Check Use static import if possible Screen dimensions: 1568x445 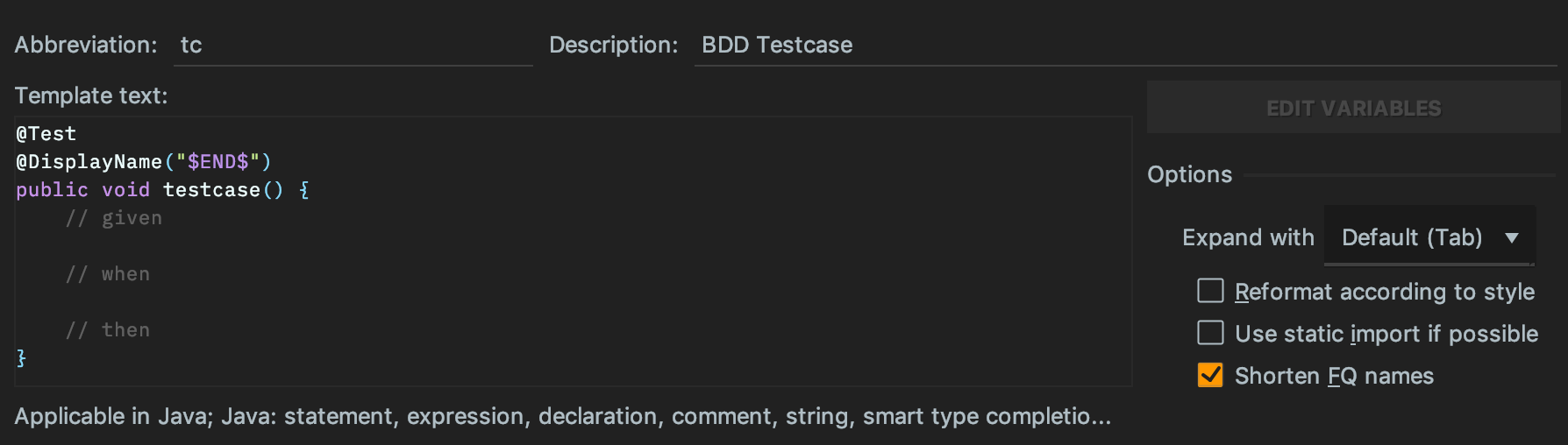[1210, 333]
